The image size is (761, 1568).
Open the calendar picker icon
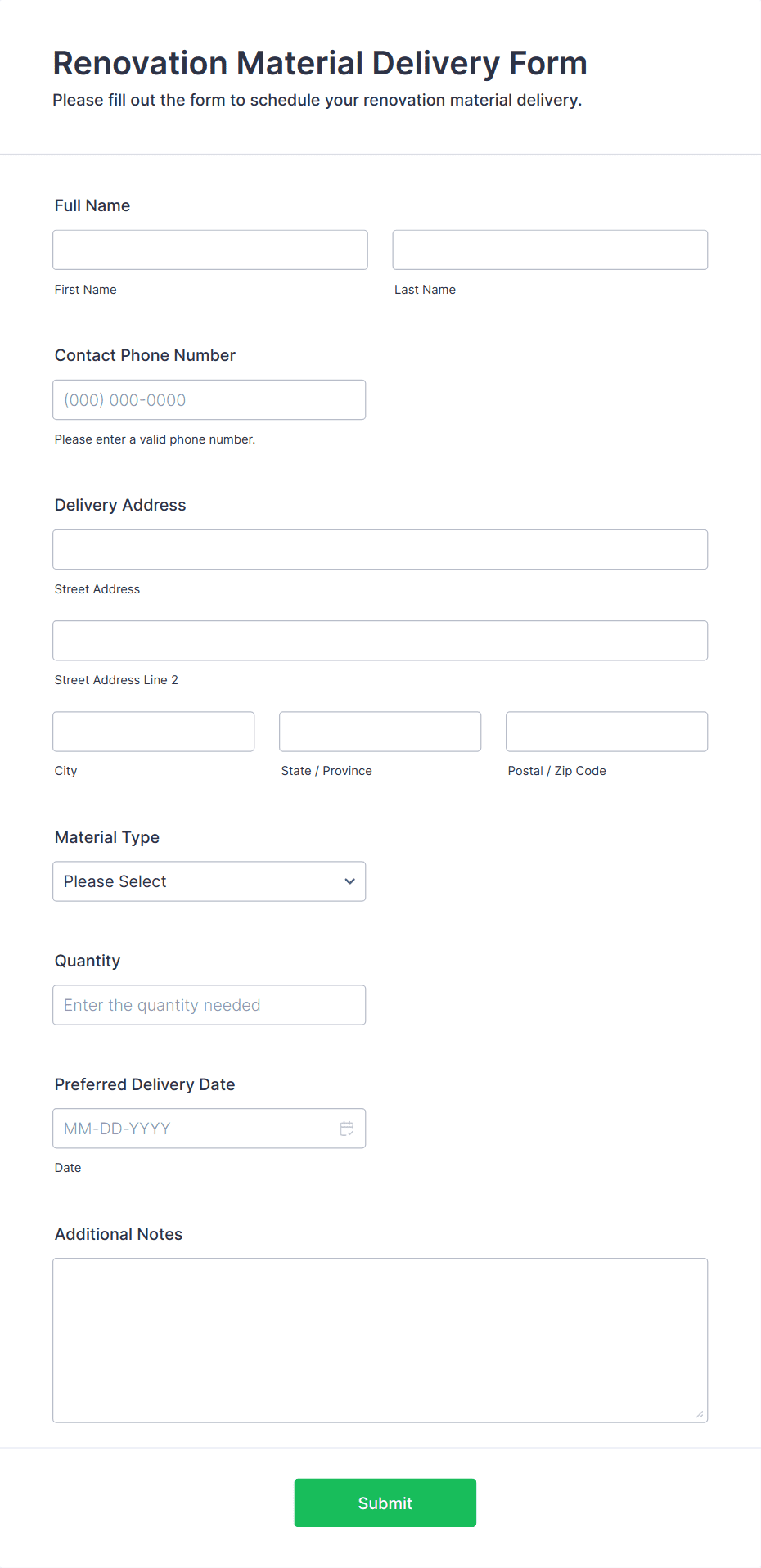click(x=347, y=1129)
